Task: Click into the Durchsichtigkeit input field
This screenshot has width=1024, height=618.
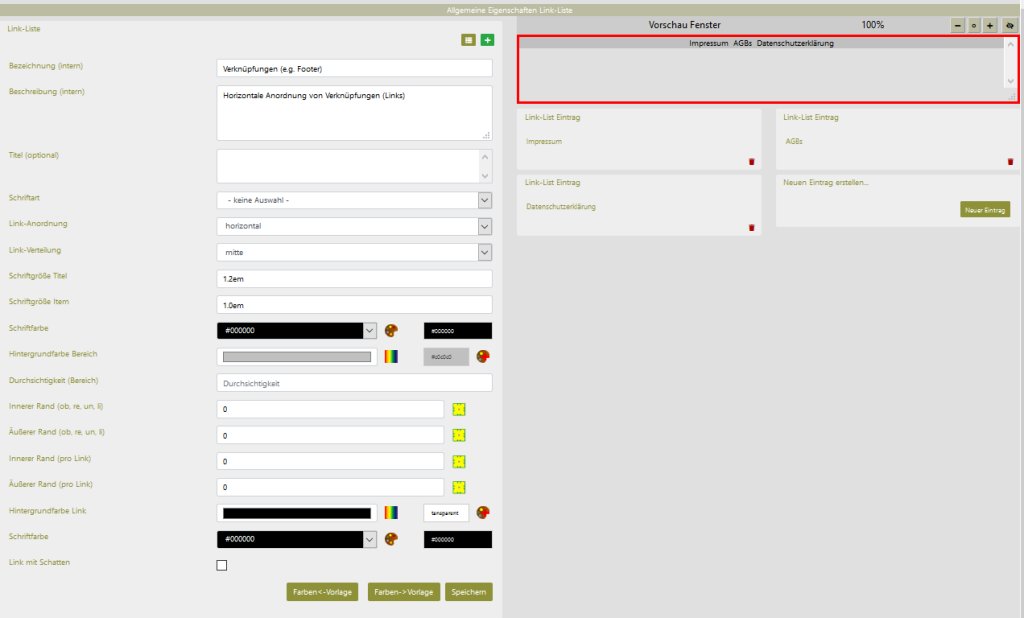Action: point(354,383)
